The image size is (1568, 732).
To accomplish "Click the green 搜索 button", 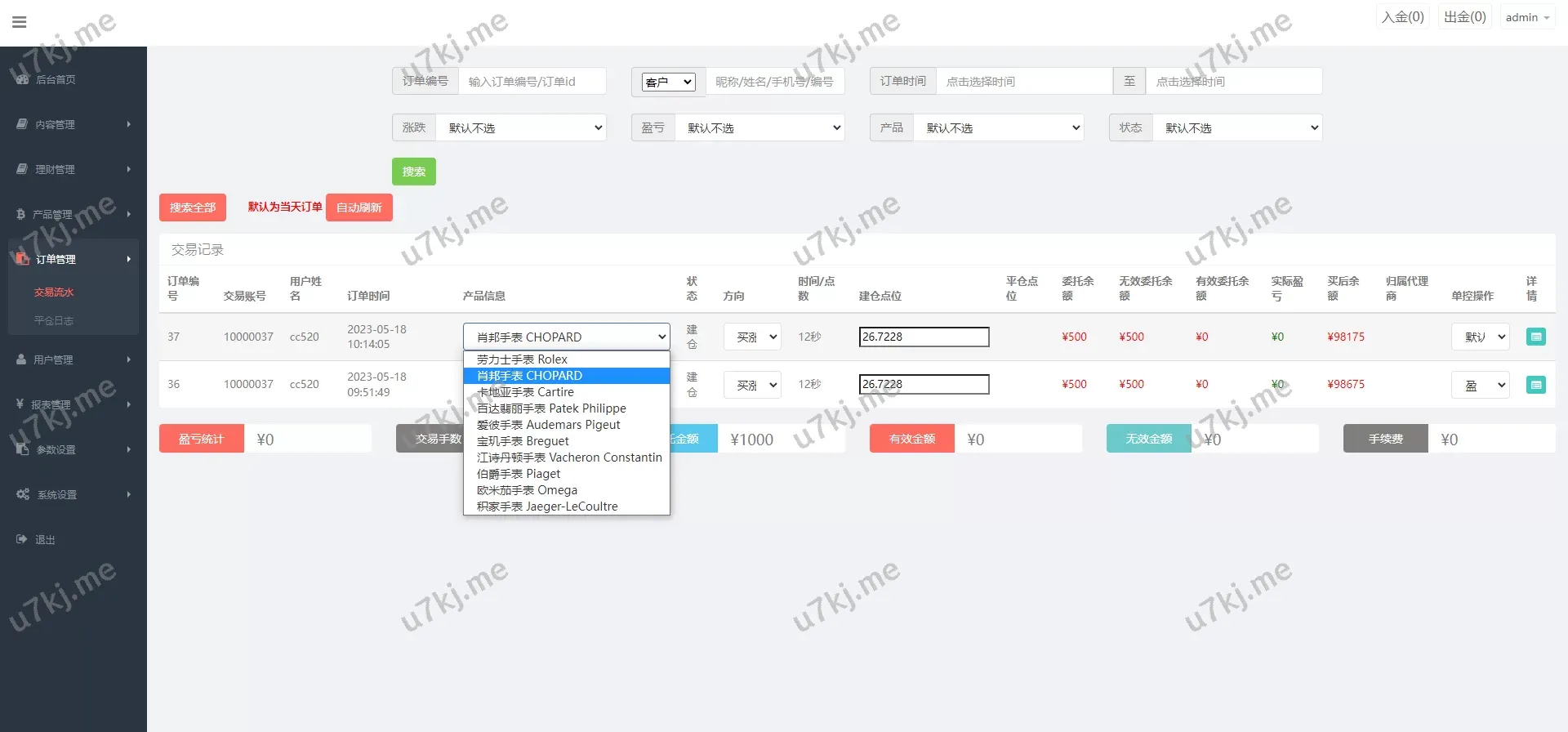I will pyautogui.click(x=413, y=172).
